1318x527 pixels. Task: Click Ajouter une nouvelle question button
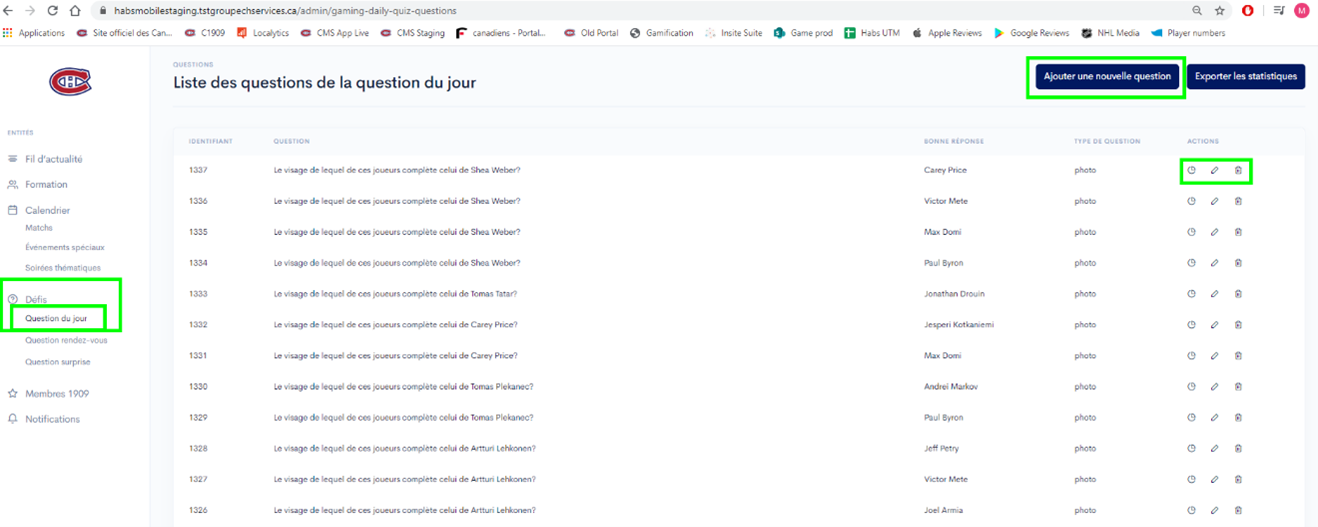(x=1107, y=77)
